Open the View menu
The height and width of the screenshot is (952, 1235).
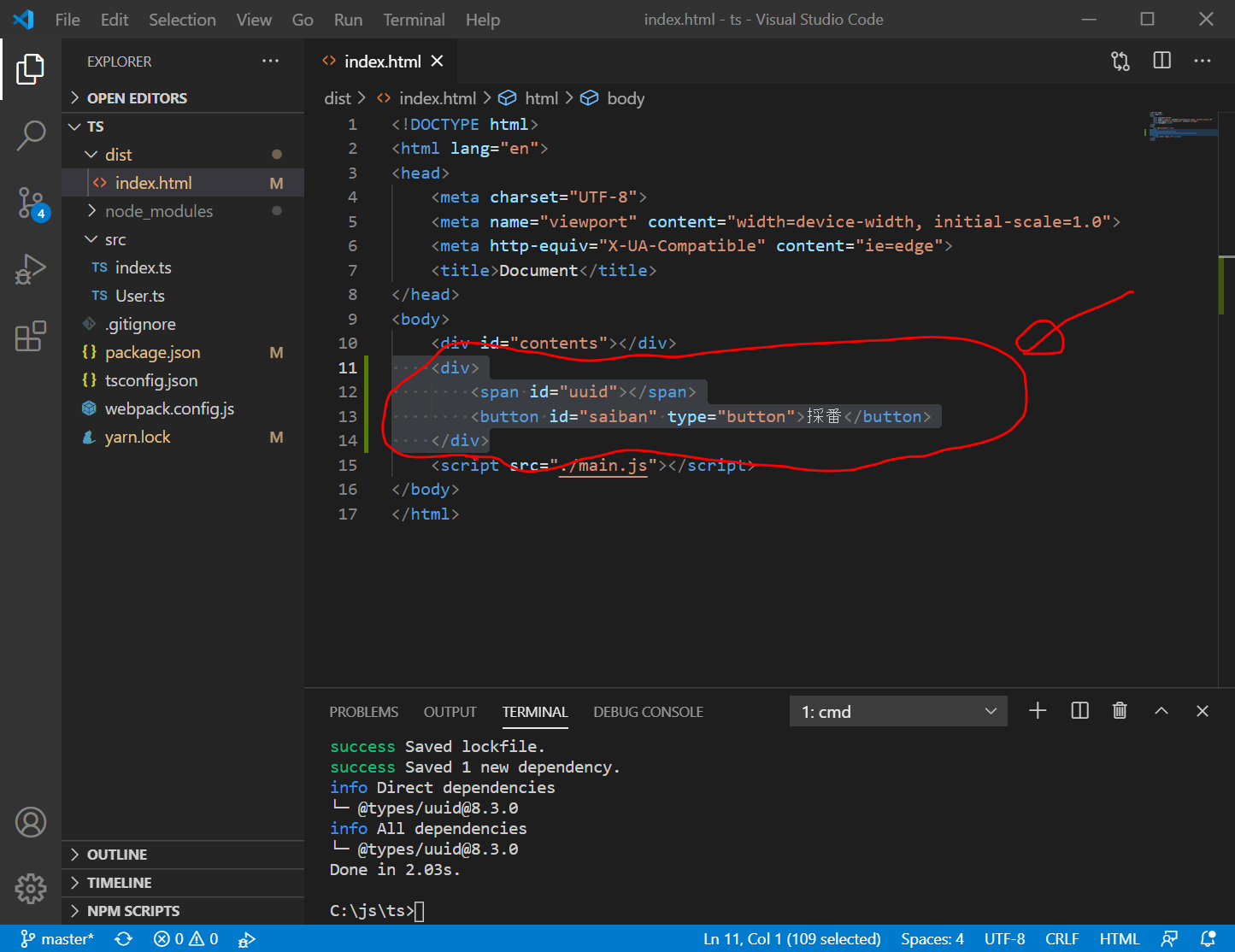coord(254,20)
